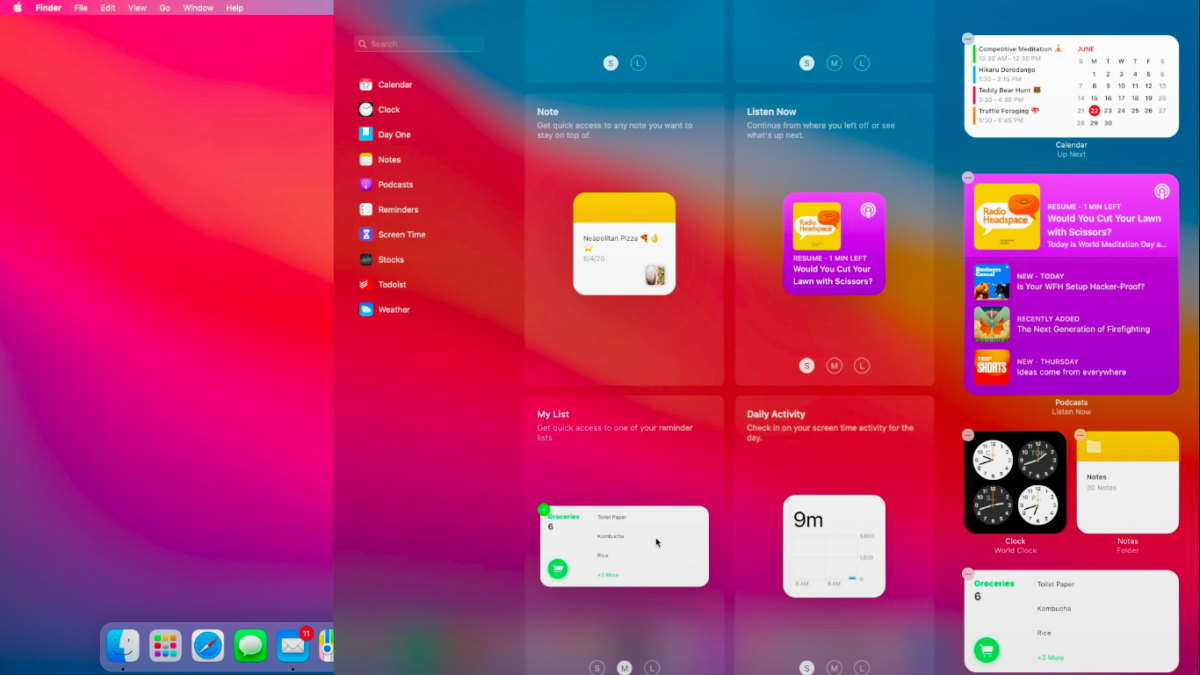
Task: Launch Messages from the Dock
Action: coord(250,646)
